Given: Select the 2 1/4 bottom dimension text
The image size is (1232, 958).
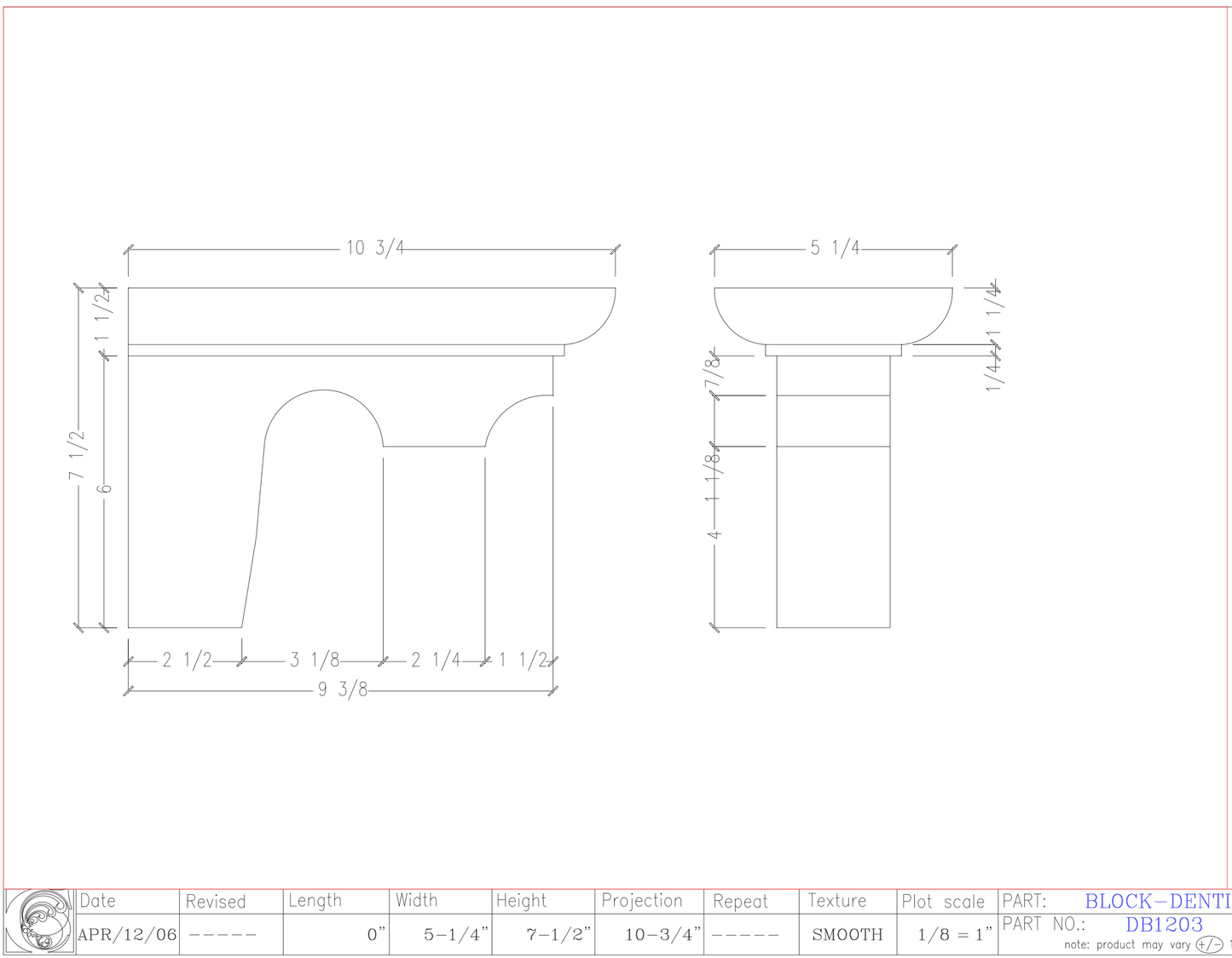Looking at the screenshot, I should 435,660.
